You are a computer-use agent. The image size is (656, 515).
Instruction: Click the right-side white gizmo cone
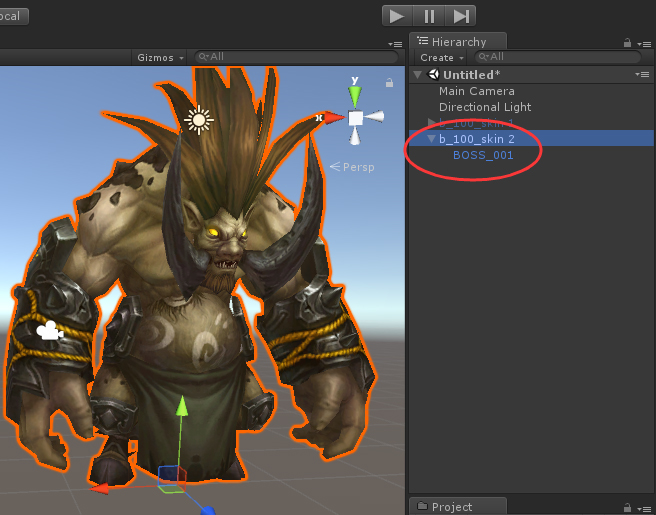pos(374,117)
